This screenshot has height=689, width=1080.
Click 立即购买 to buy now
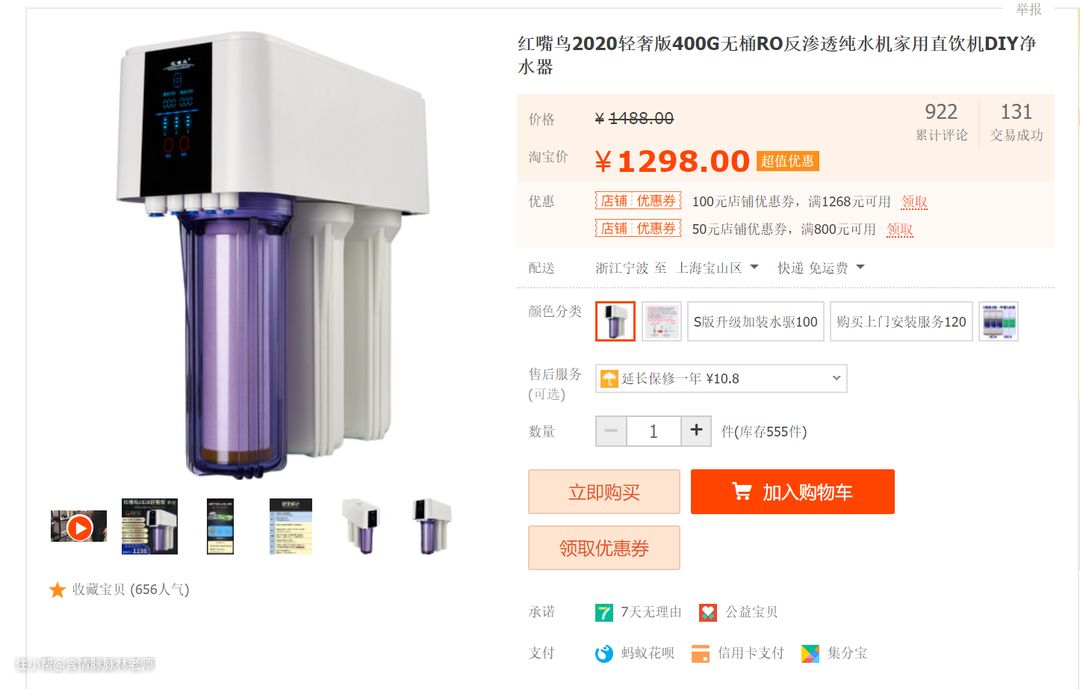click(x=604, y=492)
